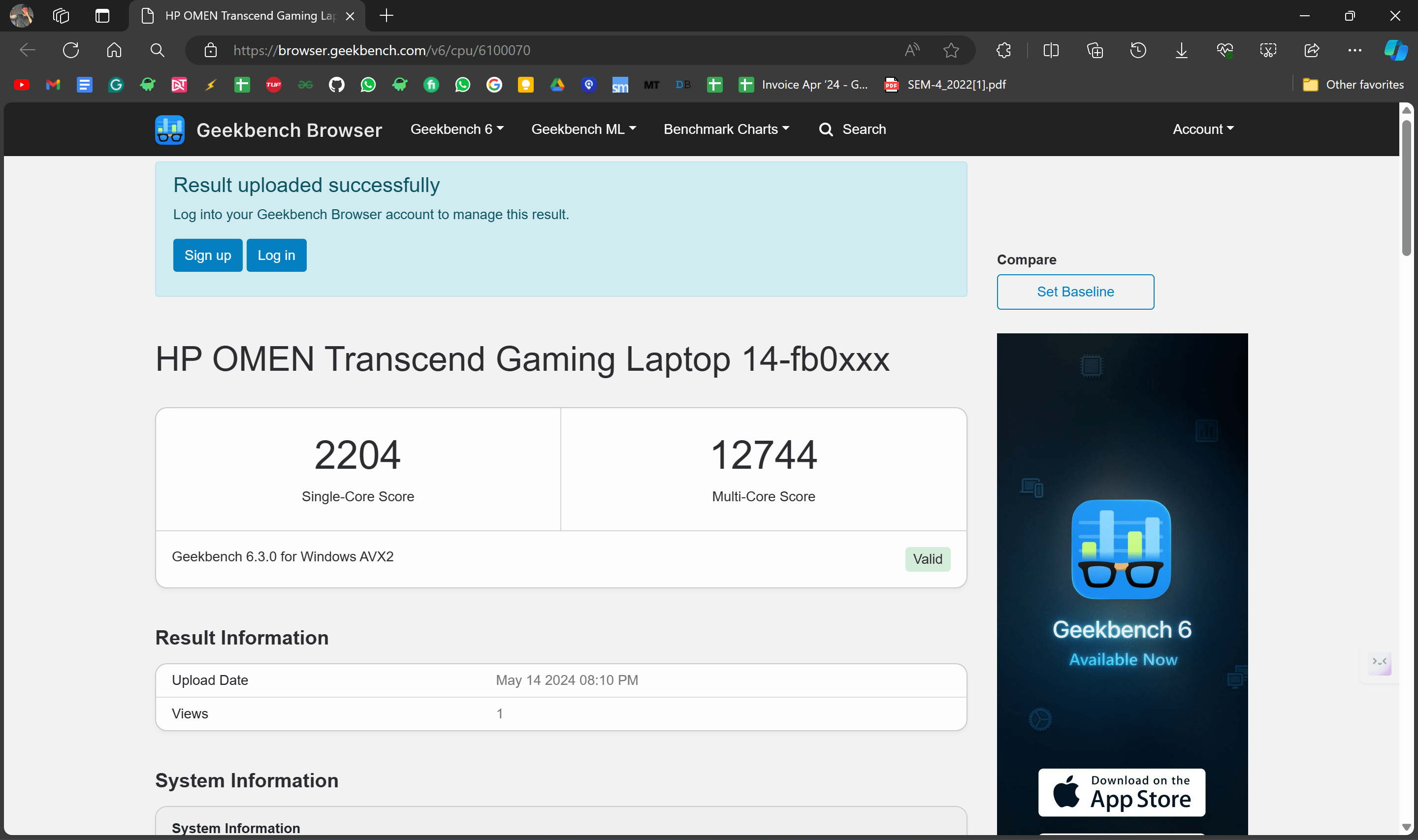Open the GitHub bookmark icon
The height and width of the screenshot is (840, 1418).
tap(337, 85)
